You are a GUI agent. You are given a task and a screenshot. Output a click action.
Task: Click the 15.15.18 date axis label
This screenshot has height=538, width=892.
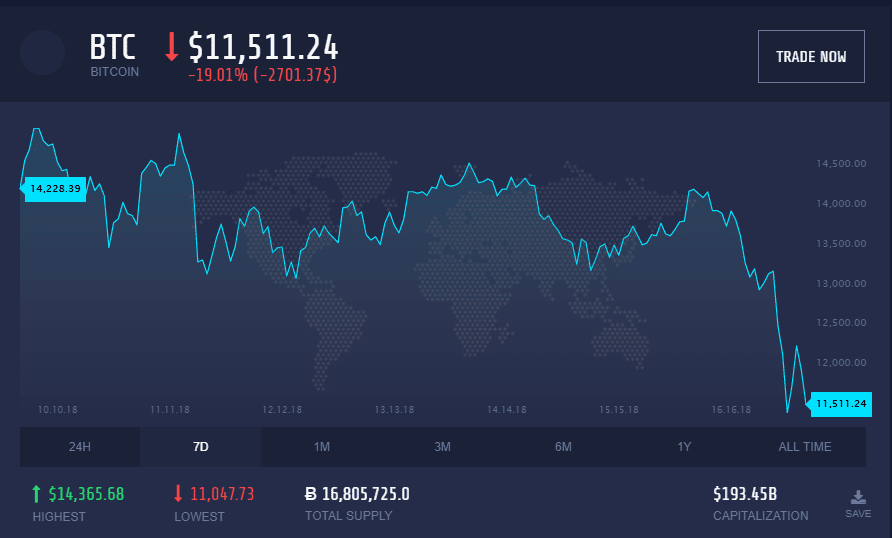coord(619,409)
